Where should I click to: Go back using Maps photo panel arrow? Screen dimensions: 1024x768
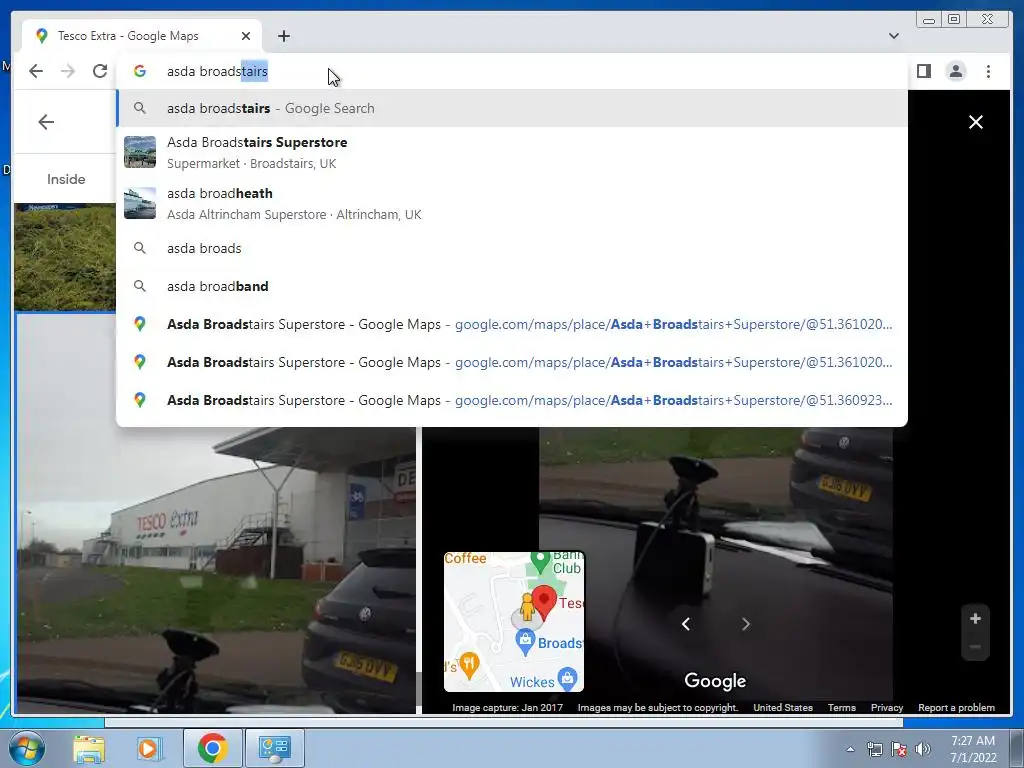(x=46, y=121)
